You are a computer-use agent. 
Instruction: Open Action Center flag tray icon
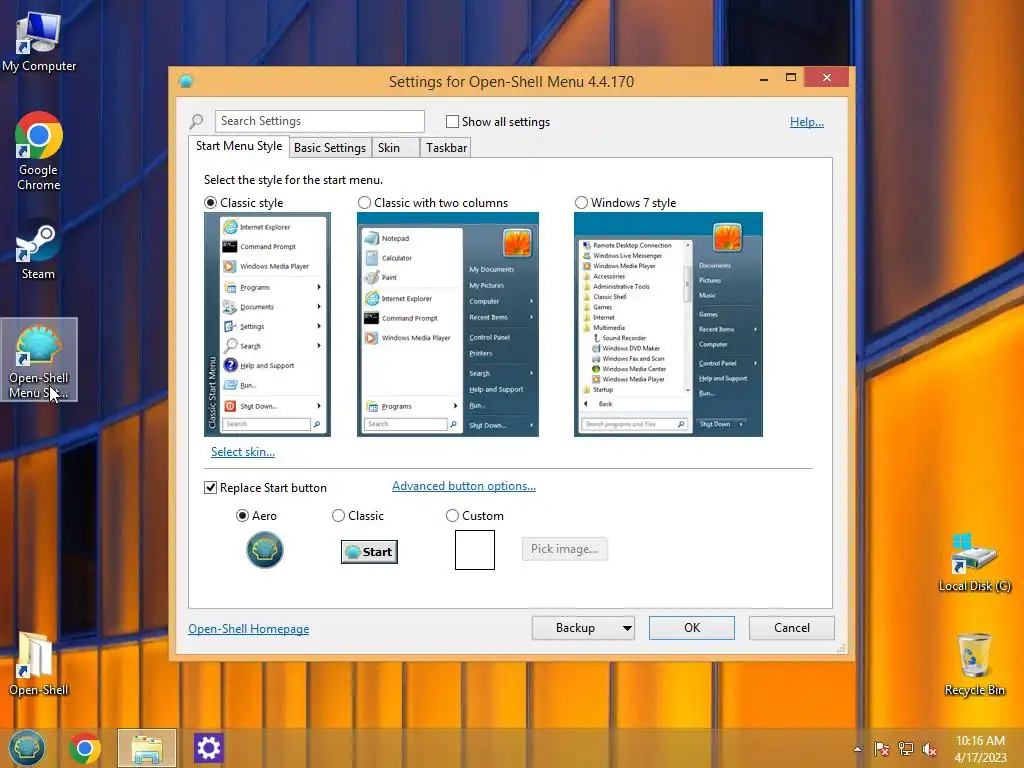(882, 749)
